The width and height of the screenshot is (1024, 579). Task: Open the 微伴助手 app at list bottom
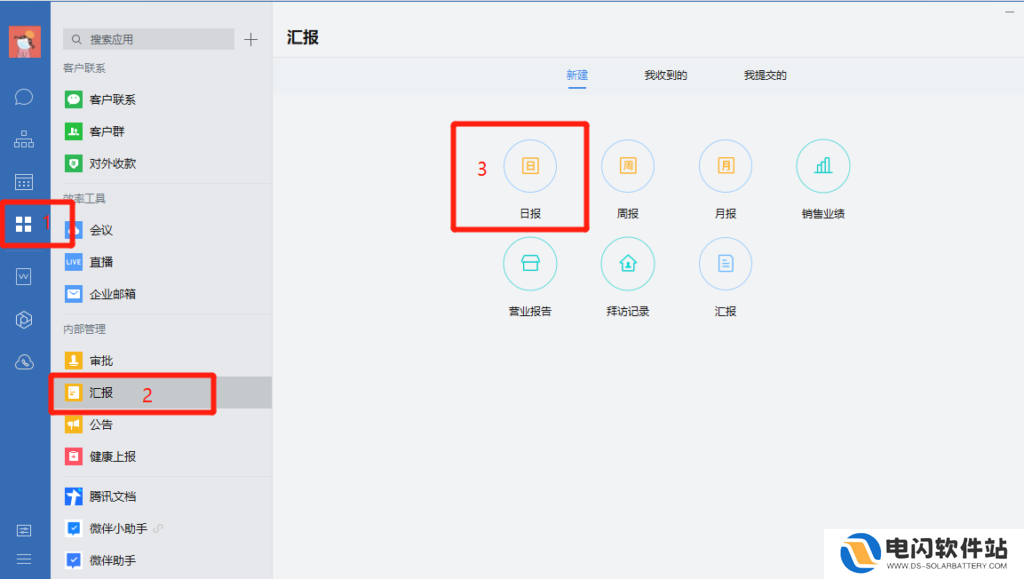pos(161,561)
